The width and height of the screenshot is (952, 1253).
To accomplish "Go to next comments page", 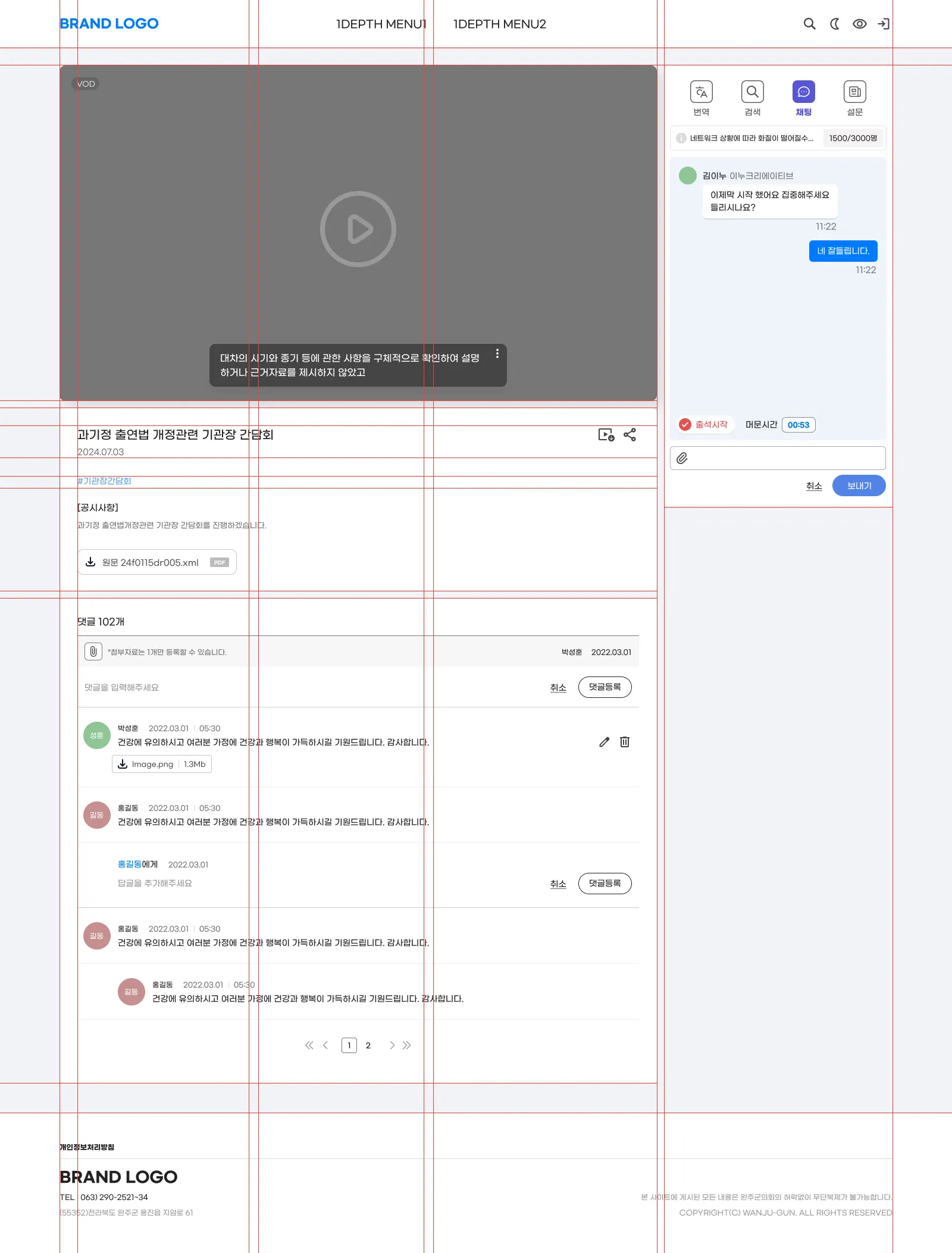I will [x=392, y=1045].
